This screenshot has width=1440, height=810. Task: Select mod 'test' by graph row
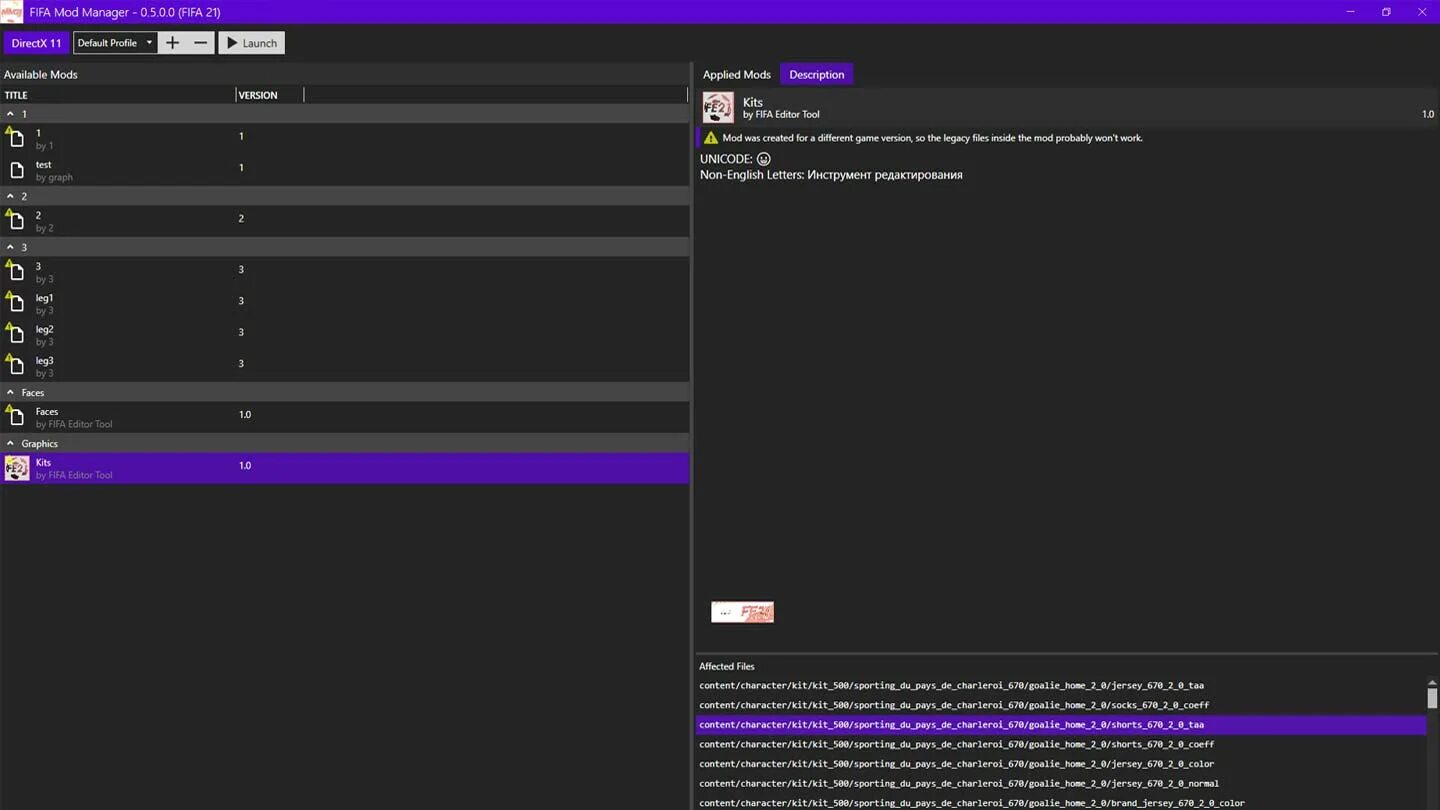(x=345, y=170)
